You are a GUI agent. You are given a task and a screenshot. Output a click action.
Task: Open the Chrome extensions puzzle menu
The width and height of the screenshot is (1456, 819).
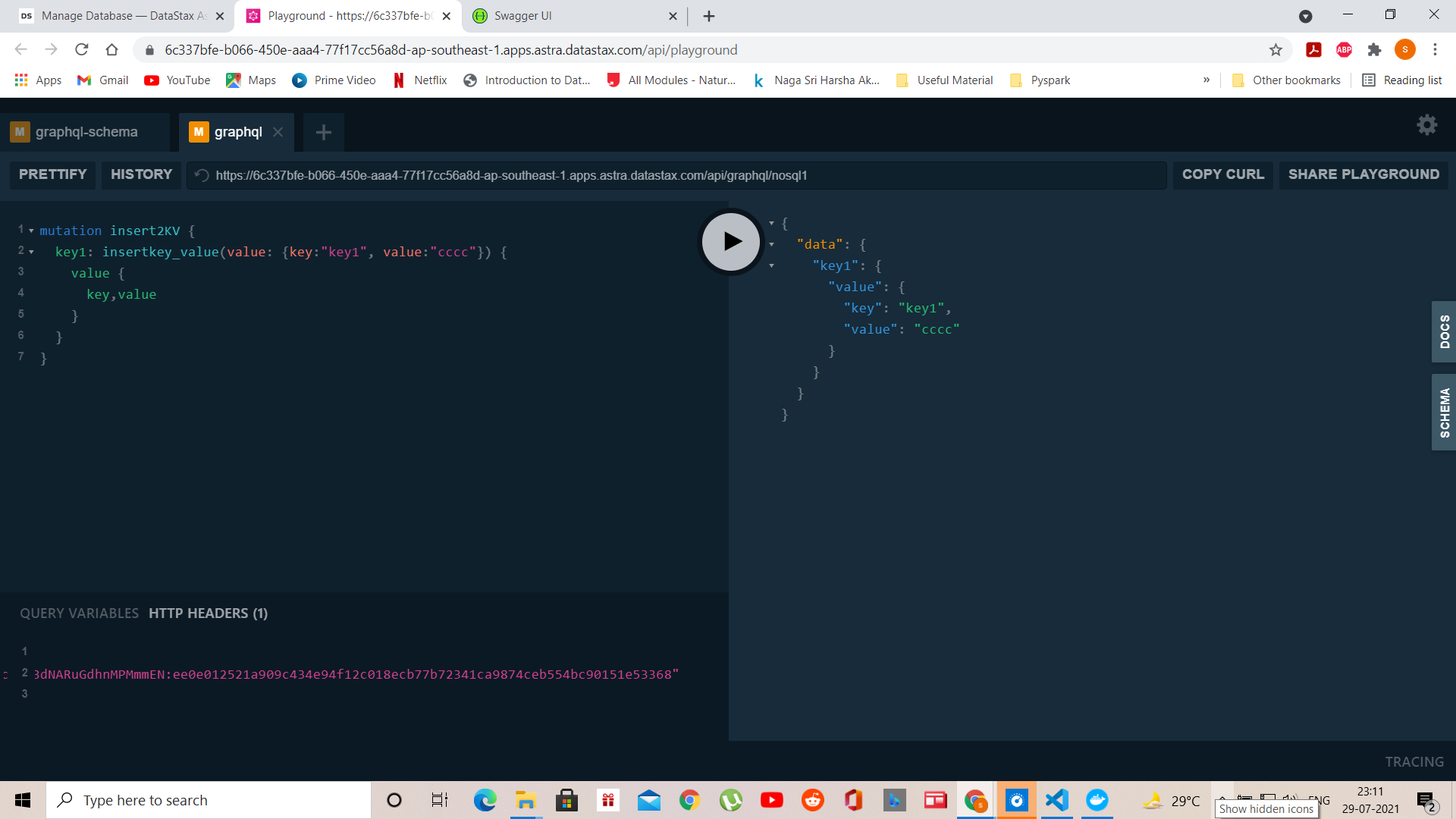(x=1374, y=49)
